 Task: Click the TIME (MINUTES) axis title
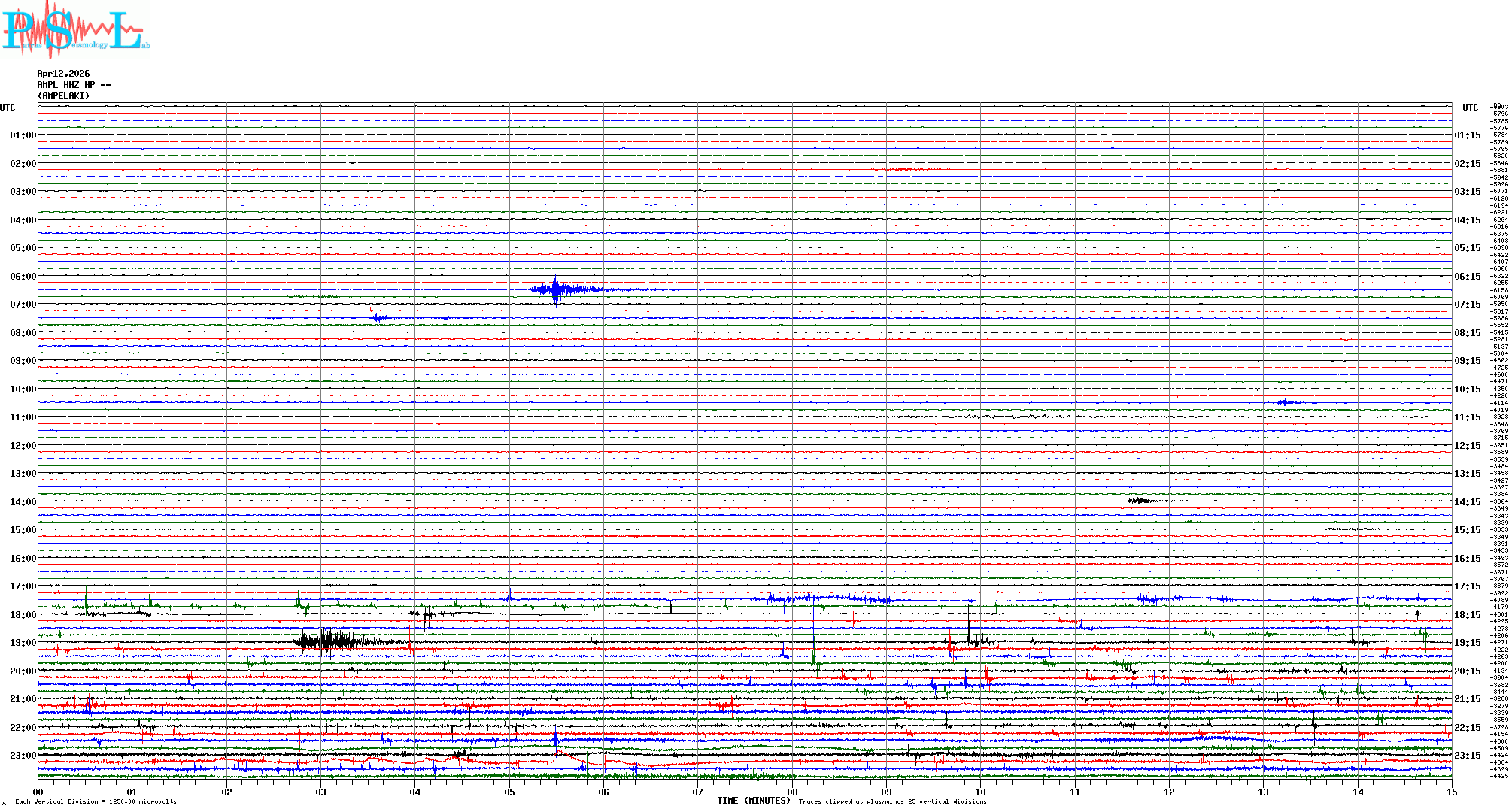(754, 801)
